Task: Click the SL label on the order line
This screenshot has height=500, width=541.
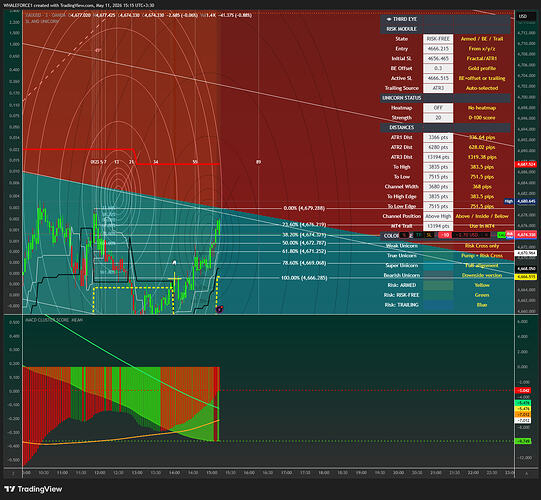Action: coord(429,235)
